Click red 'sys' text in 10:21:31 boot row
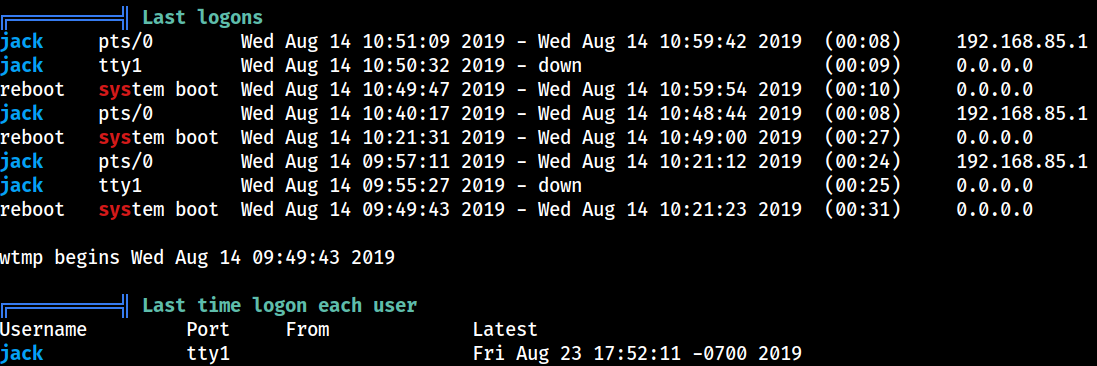Image resolution: width=1097 pixels, height=366 pixels. tap(115, 138)
